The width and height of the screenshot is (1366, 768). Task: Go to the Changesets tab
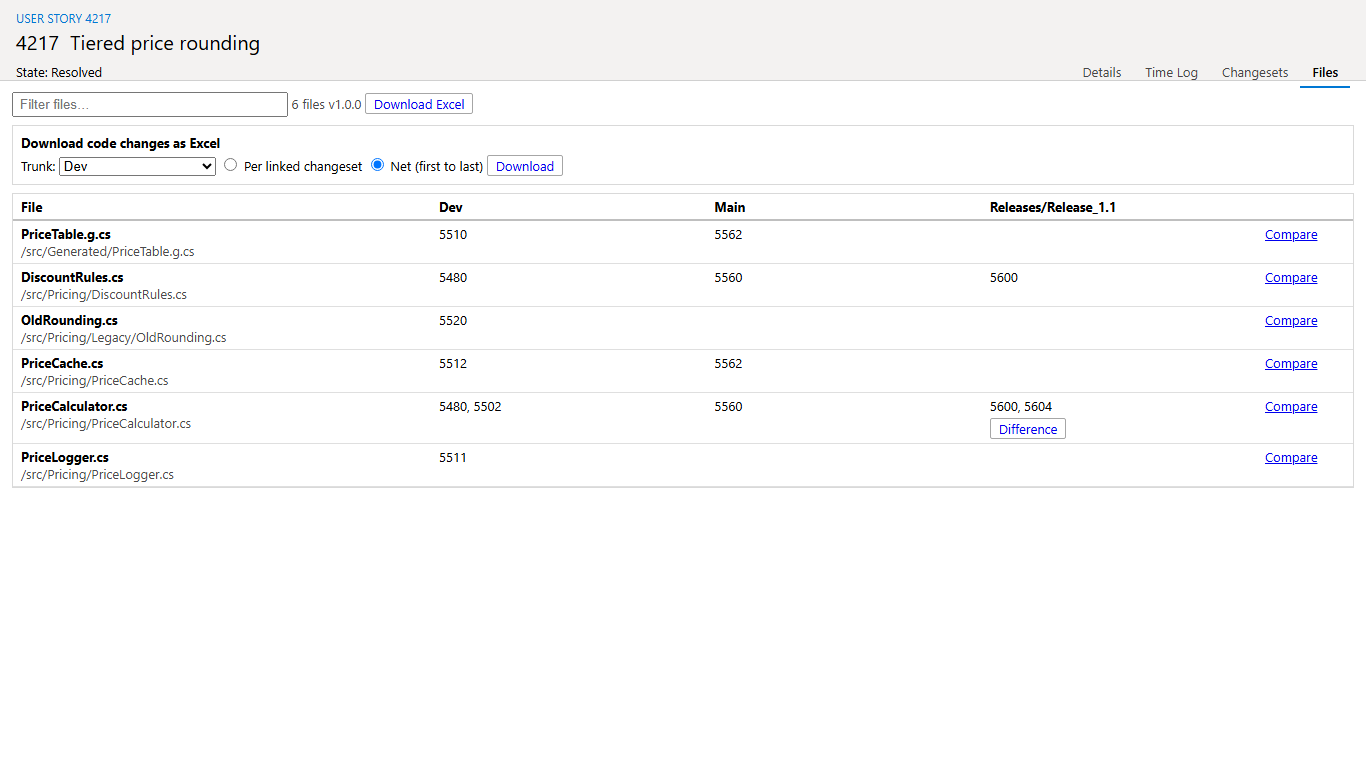tap(1255, 72)
